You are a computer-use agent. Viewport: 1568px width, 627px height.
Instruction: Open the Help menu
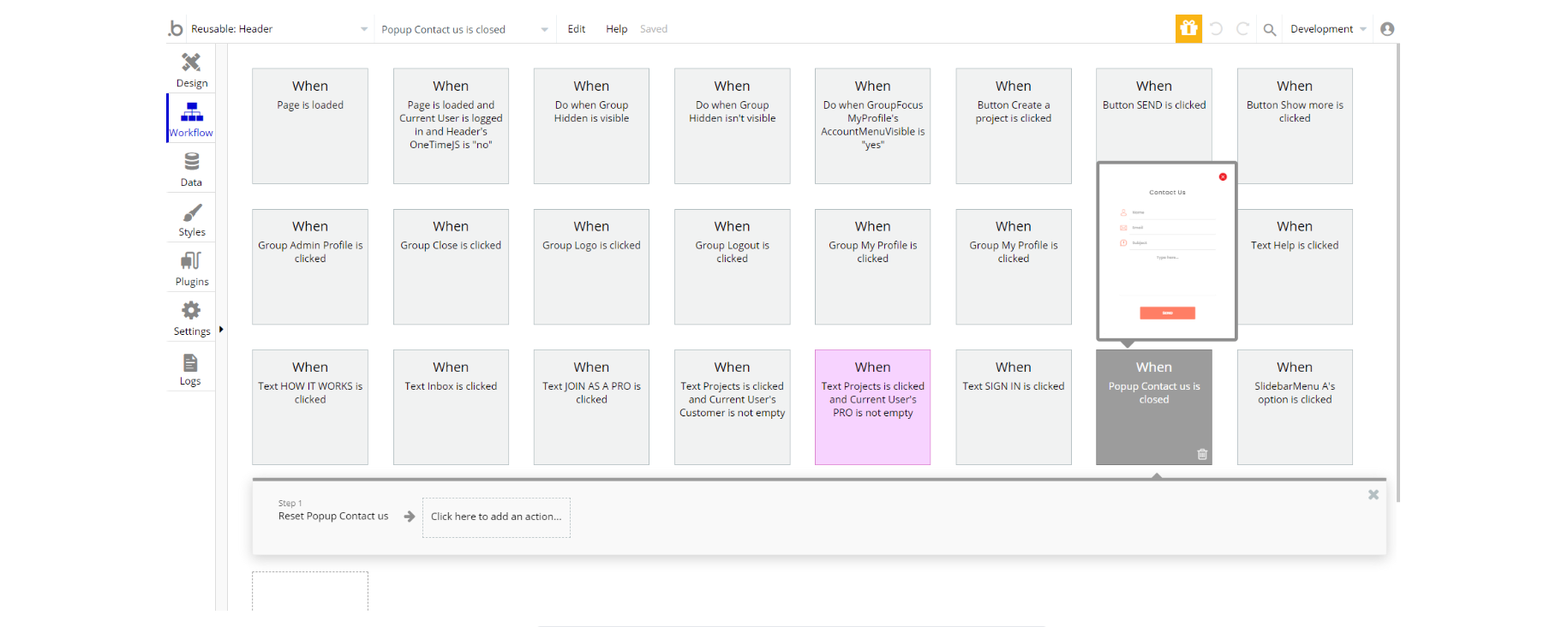[616, 29]
